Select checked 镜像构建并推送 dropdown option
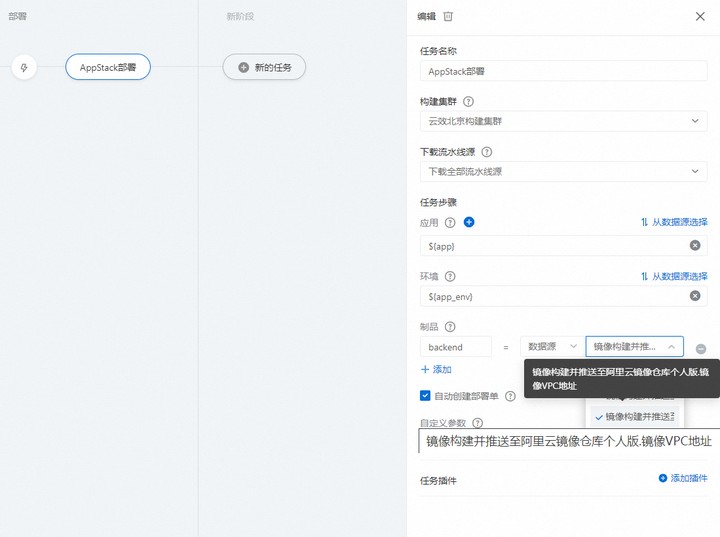The height and width of the screenshot is (537, 720). (635, 417)
